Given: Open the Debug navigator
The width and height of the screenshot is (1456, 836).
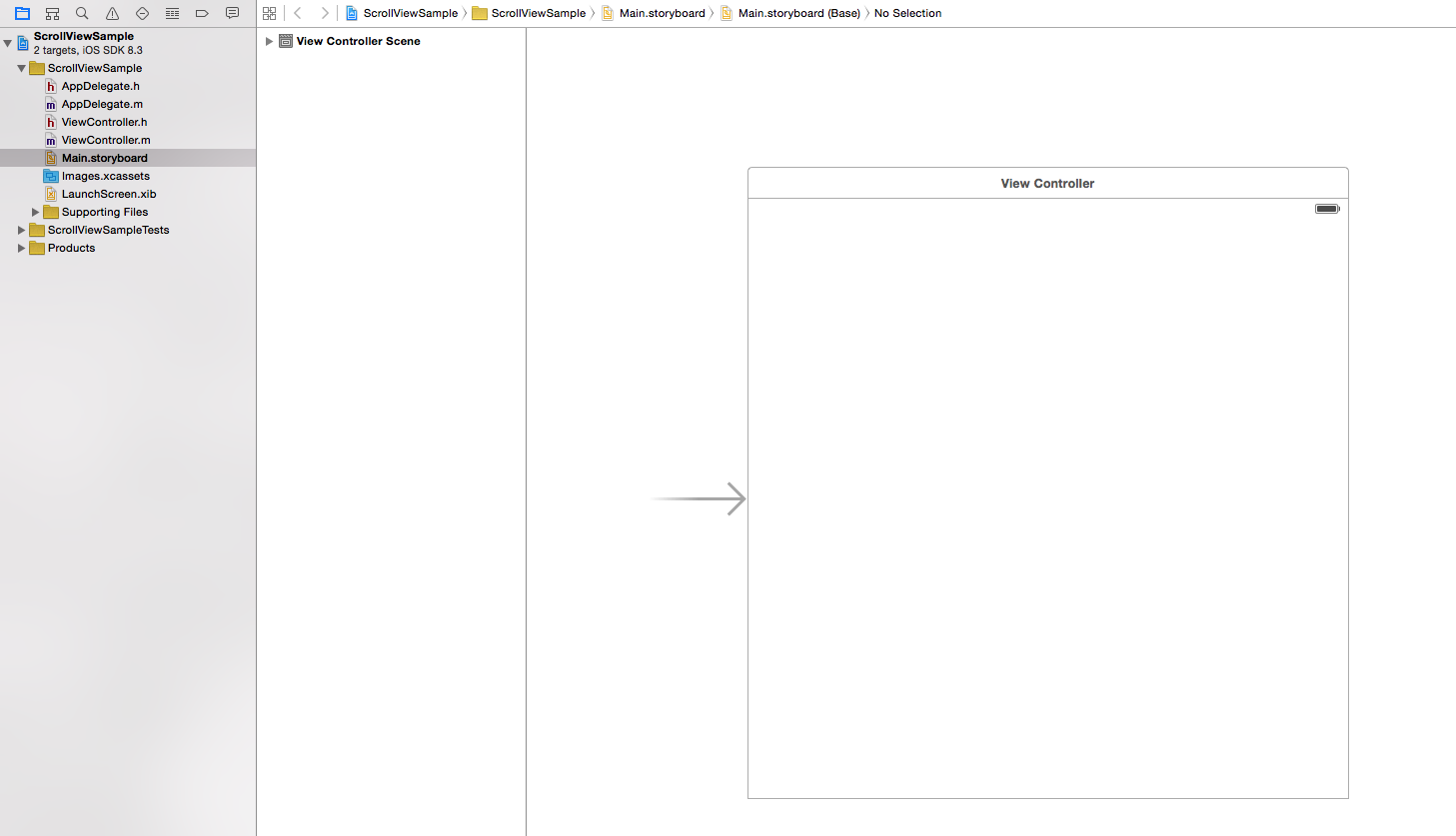Looking at the screenshot, I should [171, 13].
